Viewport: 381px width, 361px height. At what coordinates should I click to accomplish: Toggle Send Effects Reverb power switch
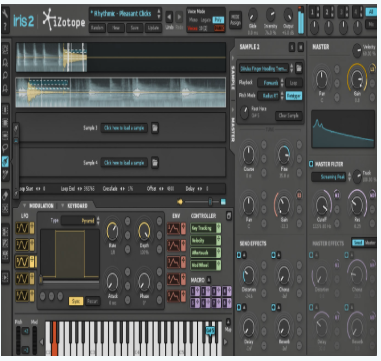point(274,307)
